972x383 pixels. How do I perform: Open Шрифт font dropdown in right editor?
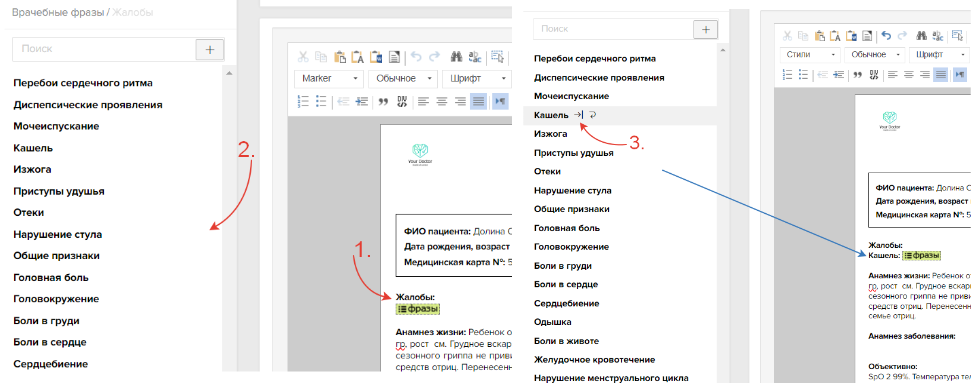coord(940,55)
